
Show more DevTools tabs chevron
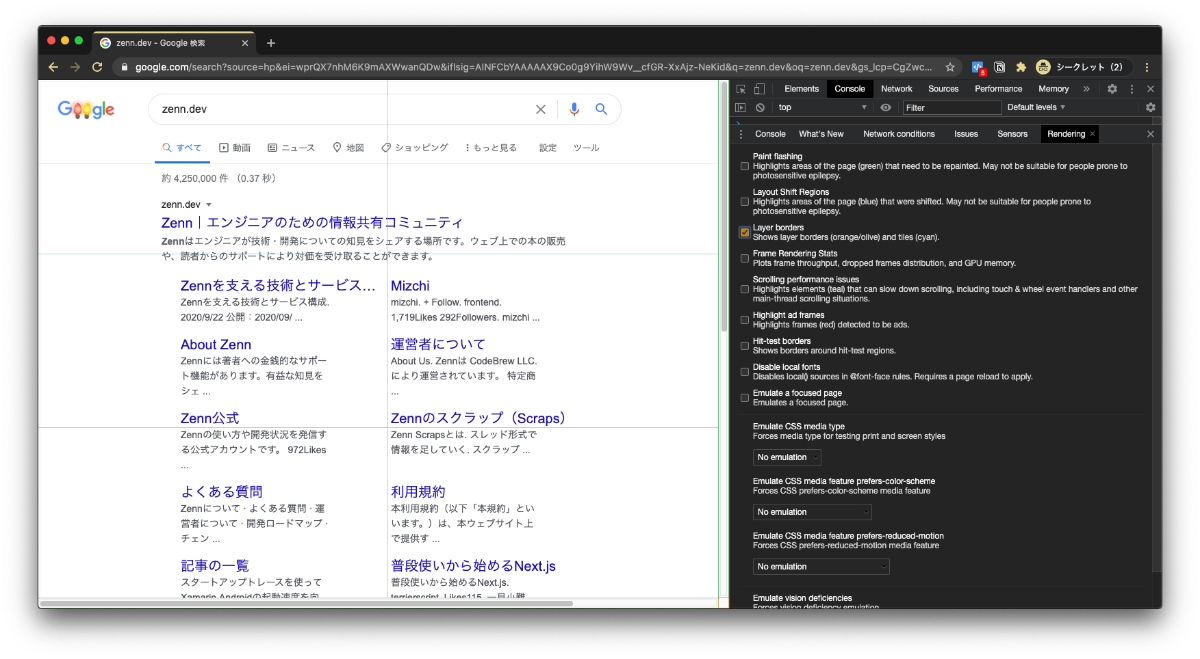click(1087, 89)
